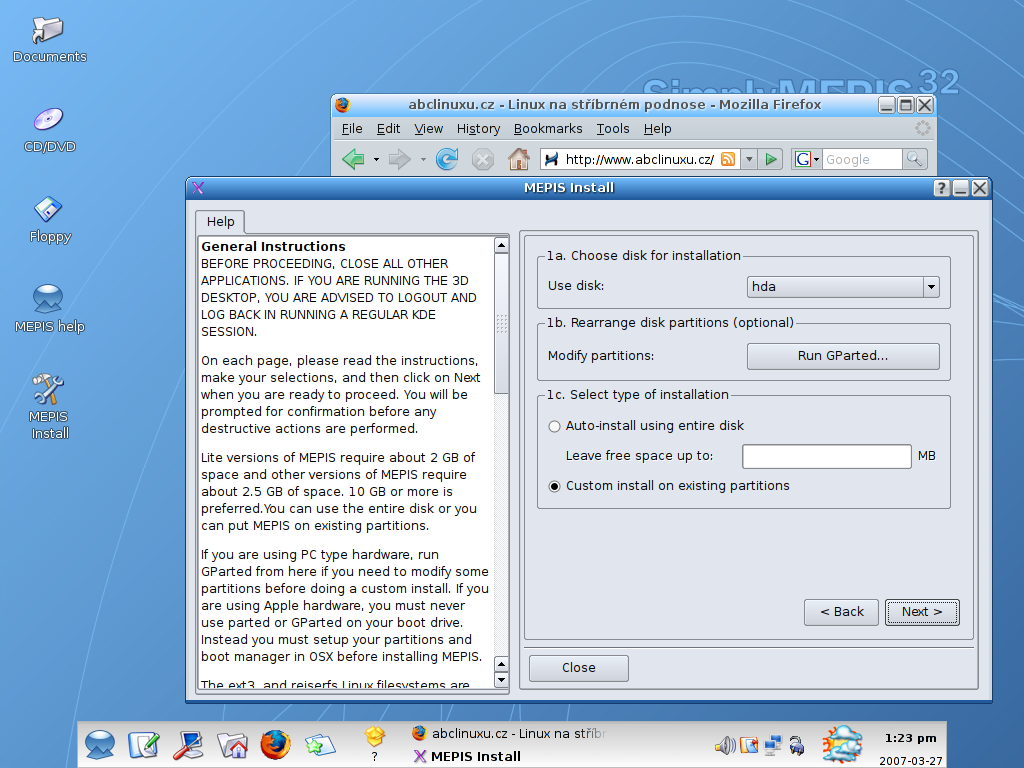Open the View menu in Firefox
Image resolution: width=1024 pixels, height=768 pixels.
tap(428, 129)
